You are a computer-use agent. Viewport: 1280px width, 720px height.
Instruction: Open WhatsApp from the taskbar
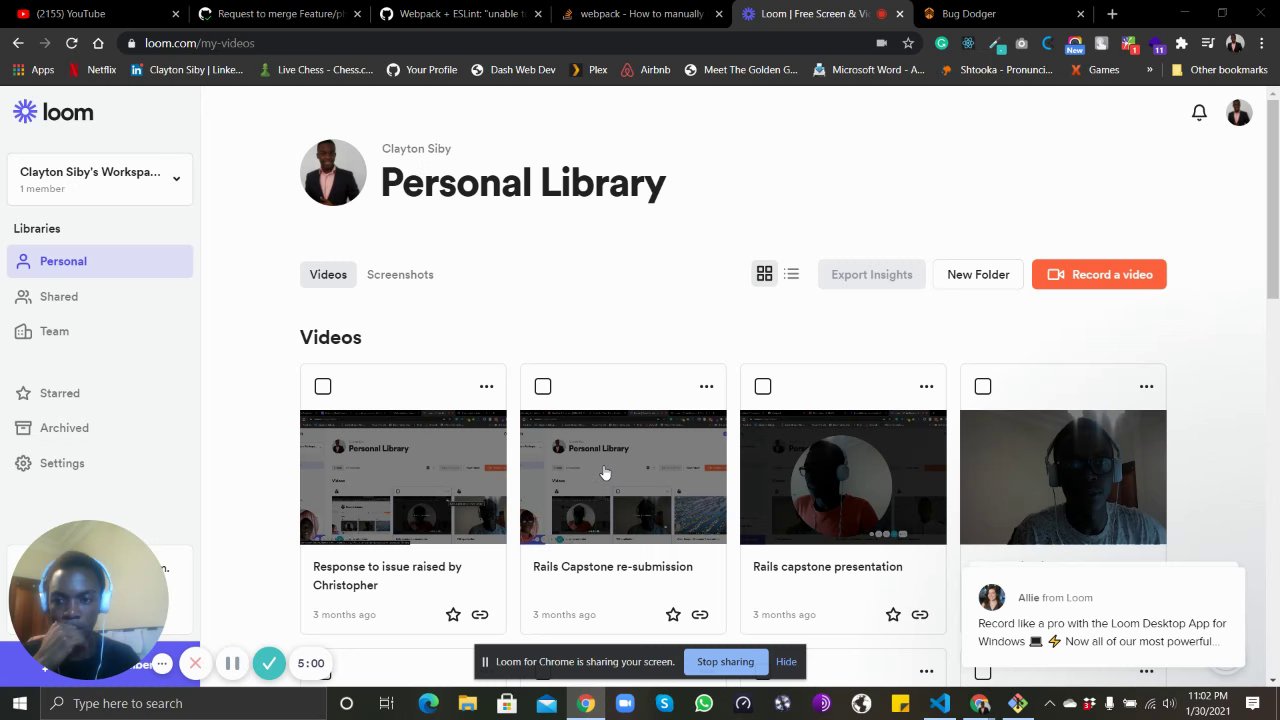tap(704, 703)
